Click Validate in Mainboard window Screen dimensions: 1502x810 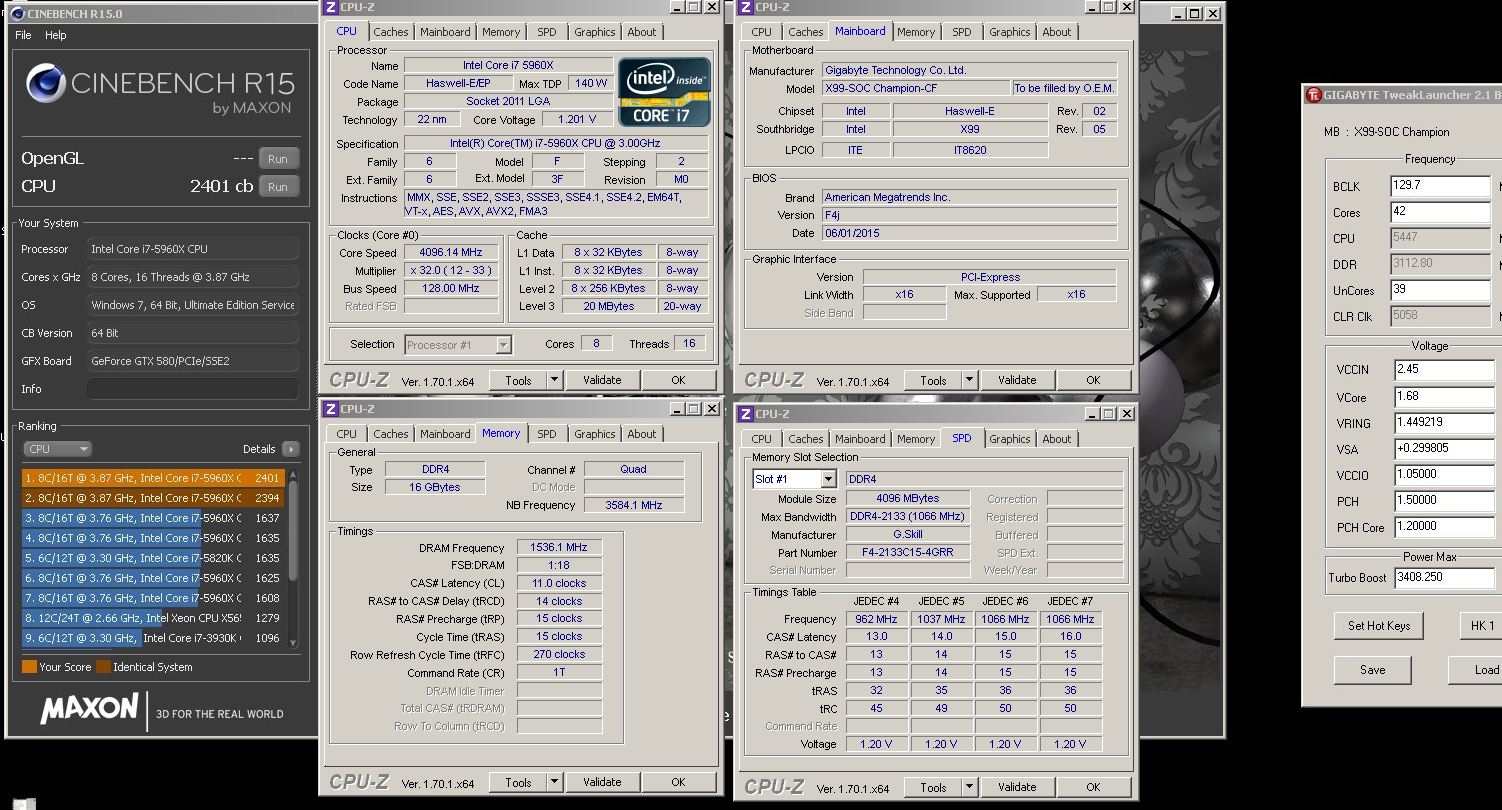click(x=1017, y=380)
